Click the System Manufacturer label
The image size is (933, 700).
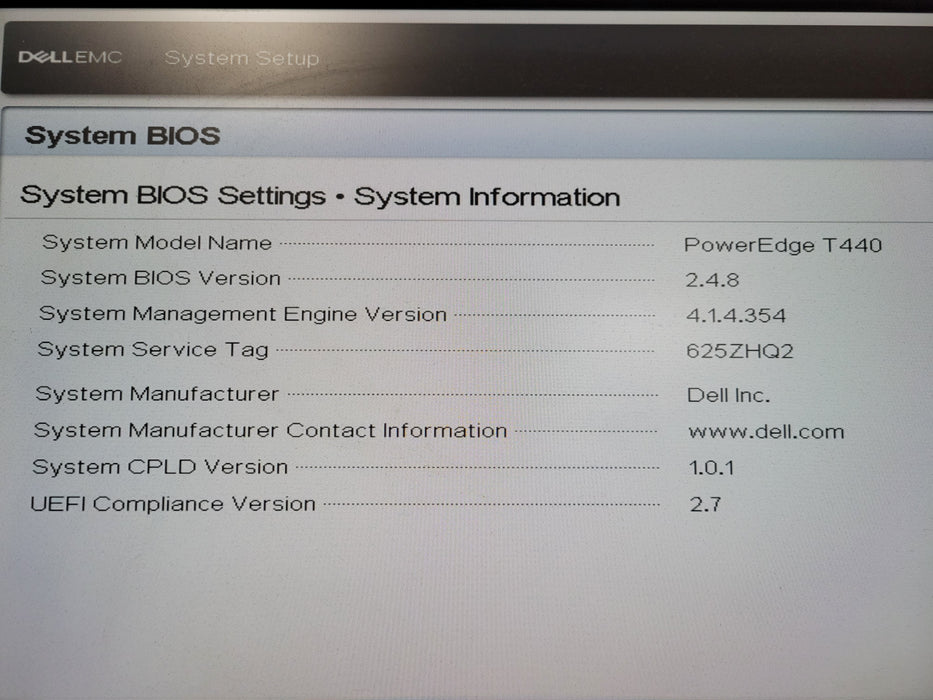tap(157, 394)
